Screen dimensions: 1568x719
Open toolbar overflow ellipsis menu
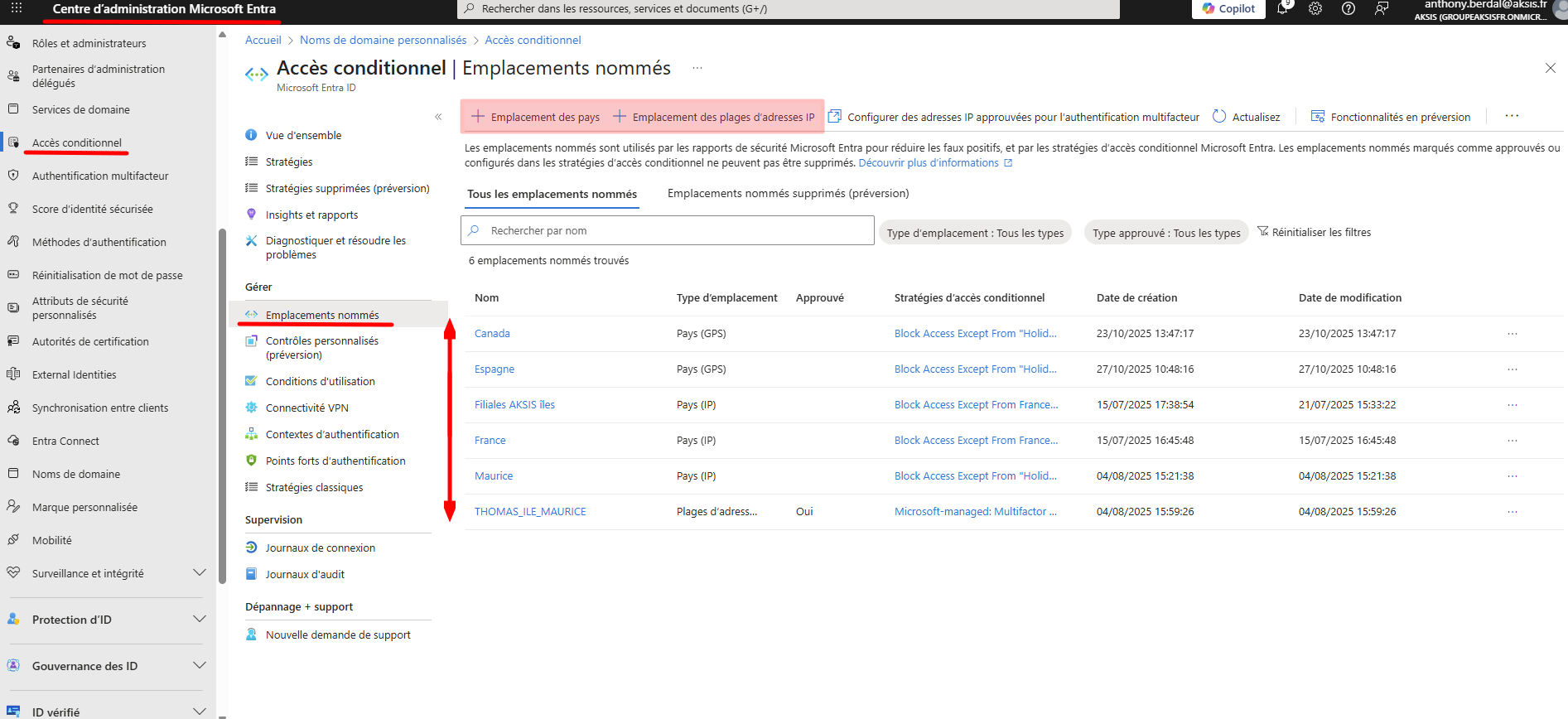[x=1512, y=116]
